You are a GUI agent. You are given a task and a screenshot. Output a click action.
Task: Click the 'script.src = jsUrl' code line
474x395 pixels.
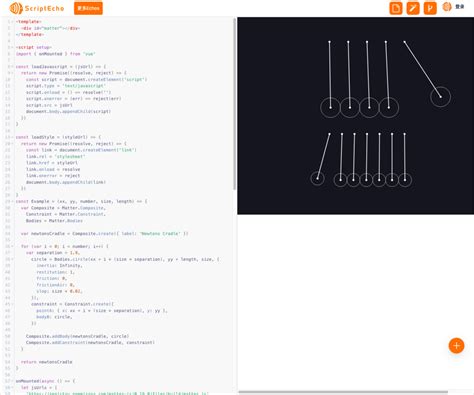click(x=49, y=105)
